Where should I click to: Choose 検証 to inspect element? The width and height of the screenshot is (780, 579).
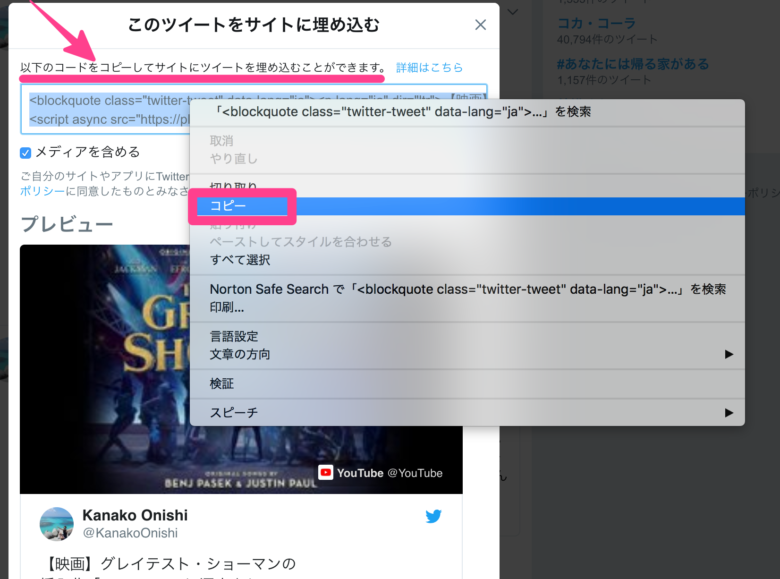467,384
